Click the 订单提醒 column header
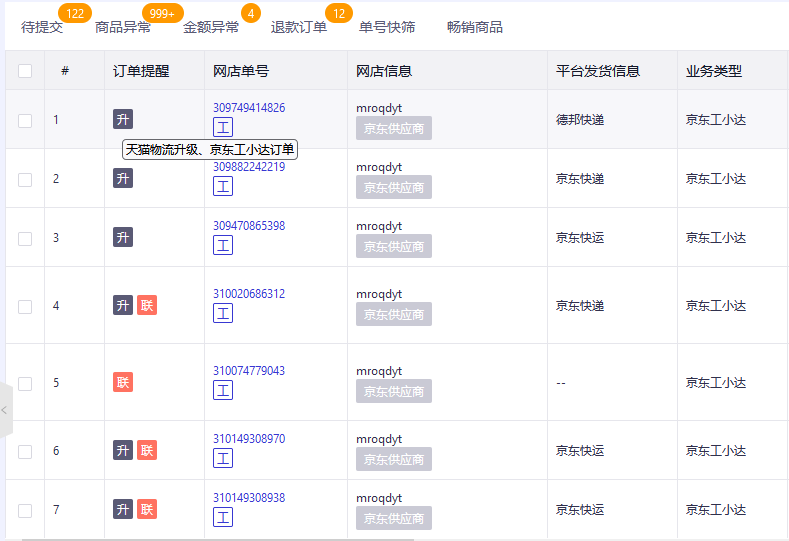 (141, 71)
